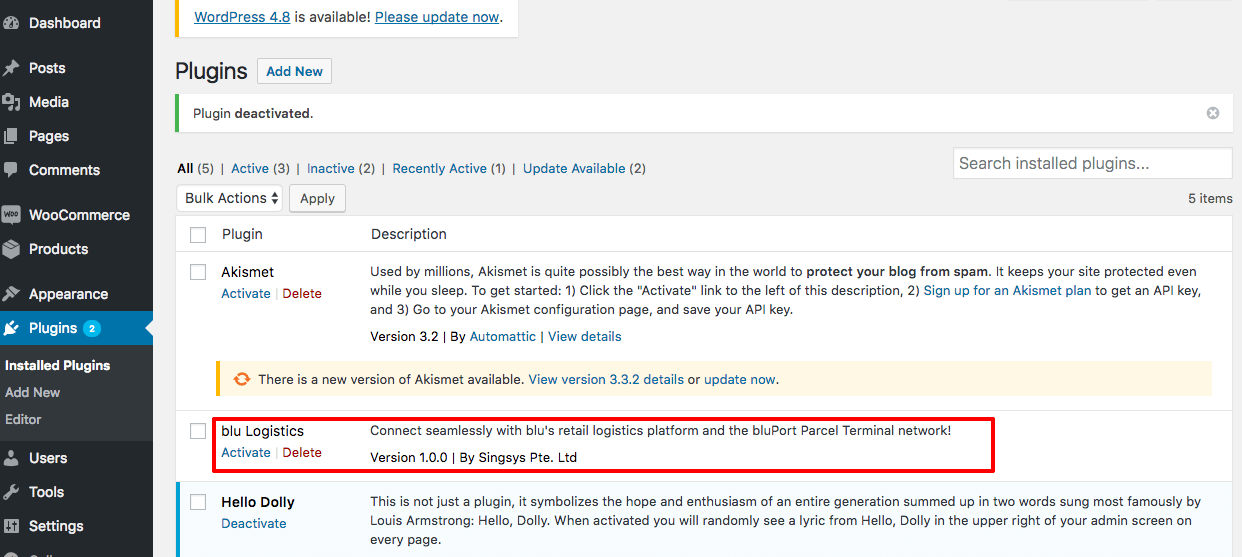The width and height of the screenshot is (1242, 557).
Task: Activate the Akismet plugin
Action: [x=246, y=293]
